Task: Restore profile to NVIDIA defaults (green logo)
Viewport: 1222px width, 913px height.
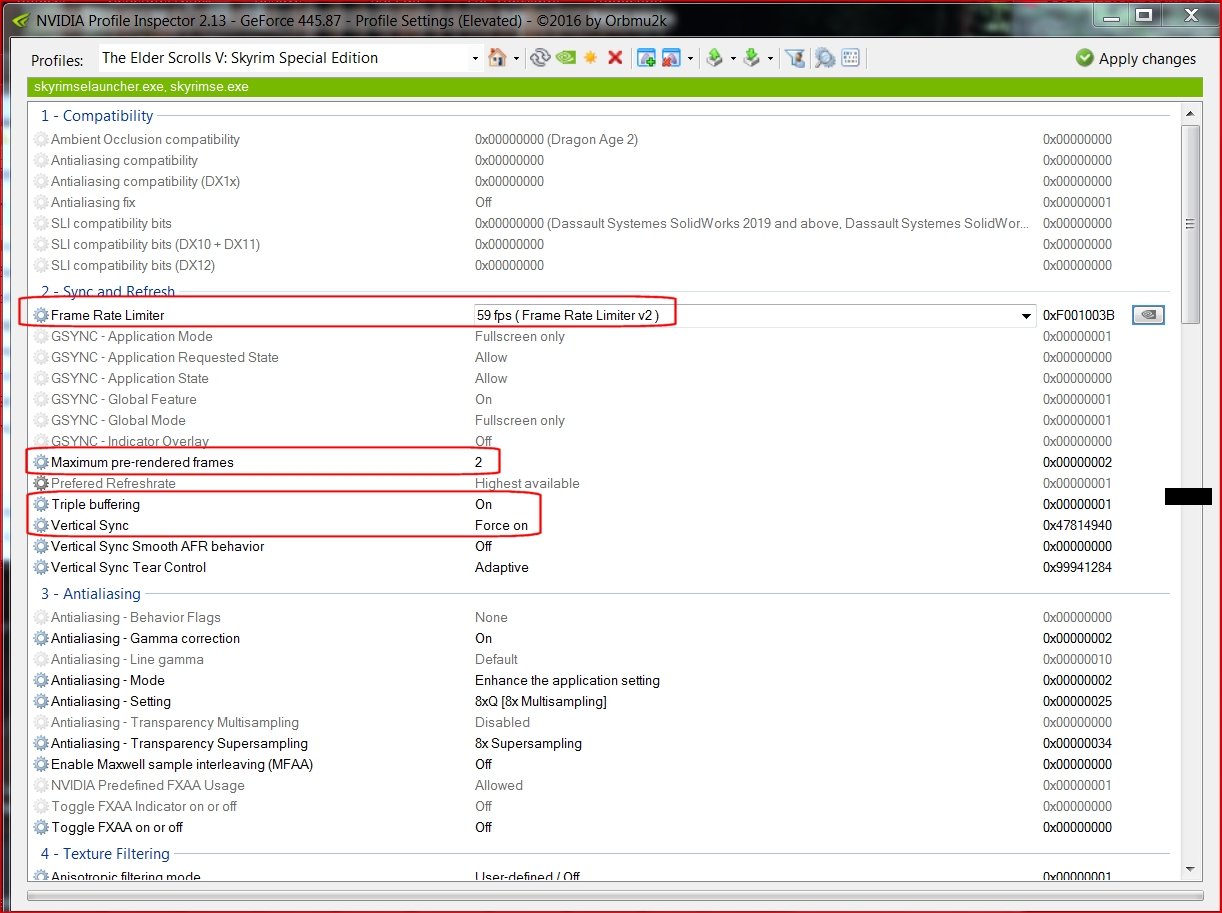Action: [566, 58]
